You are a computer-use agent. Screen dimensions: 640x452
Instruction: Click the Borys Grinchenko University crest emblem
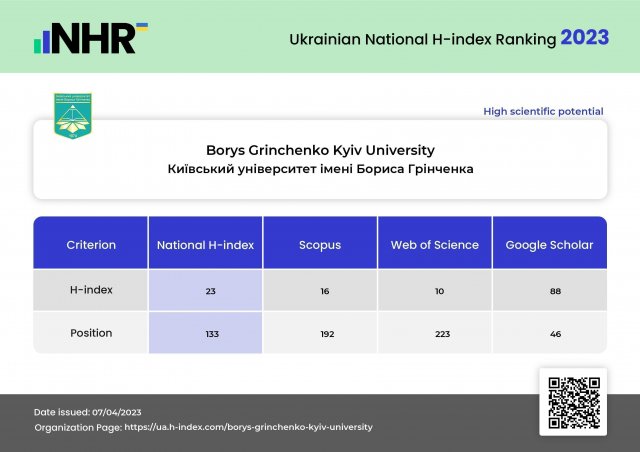coord(74,117)
